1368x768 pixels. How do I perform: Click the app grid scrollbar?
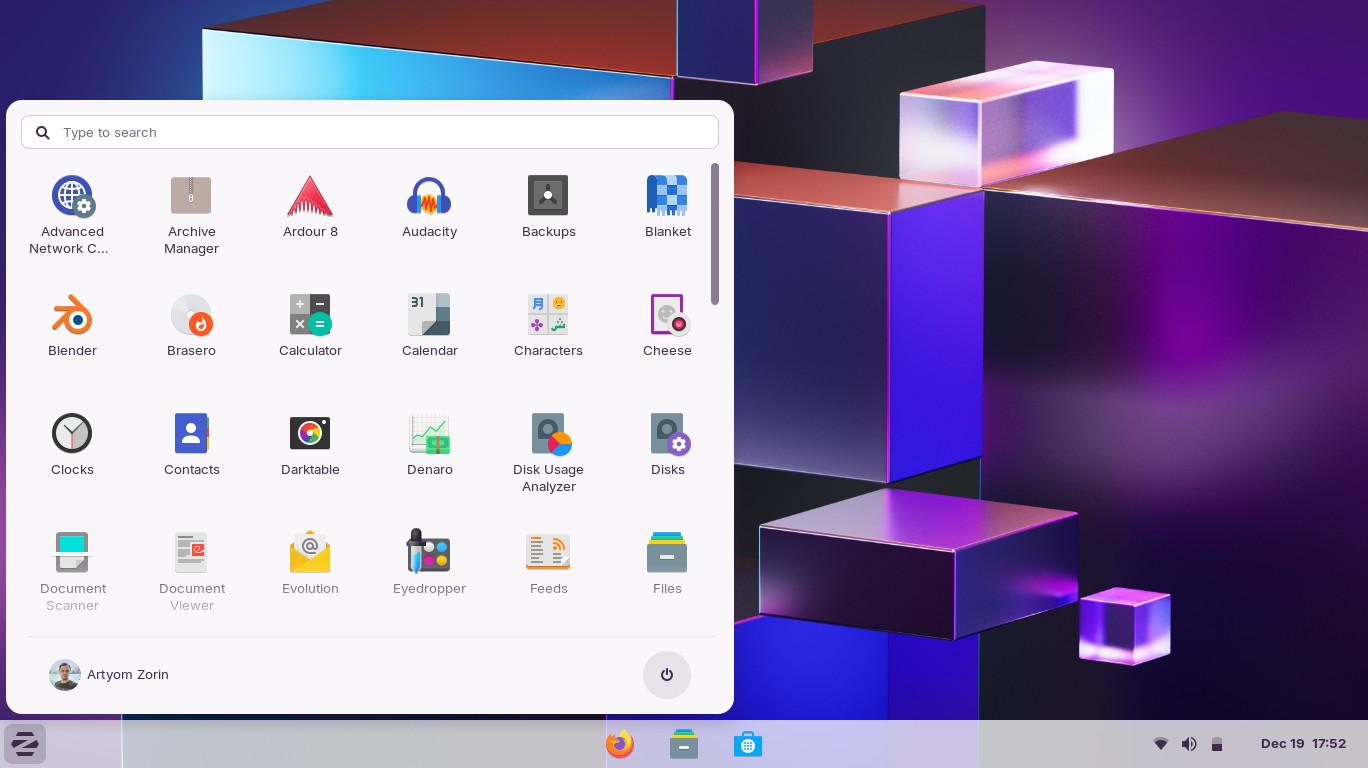click(x=715, y=234)
